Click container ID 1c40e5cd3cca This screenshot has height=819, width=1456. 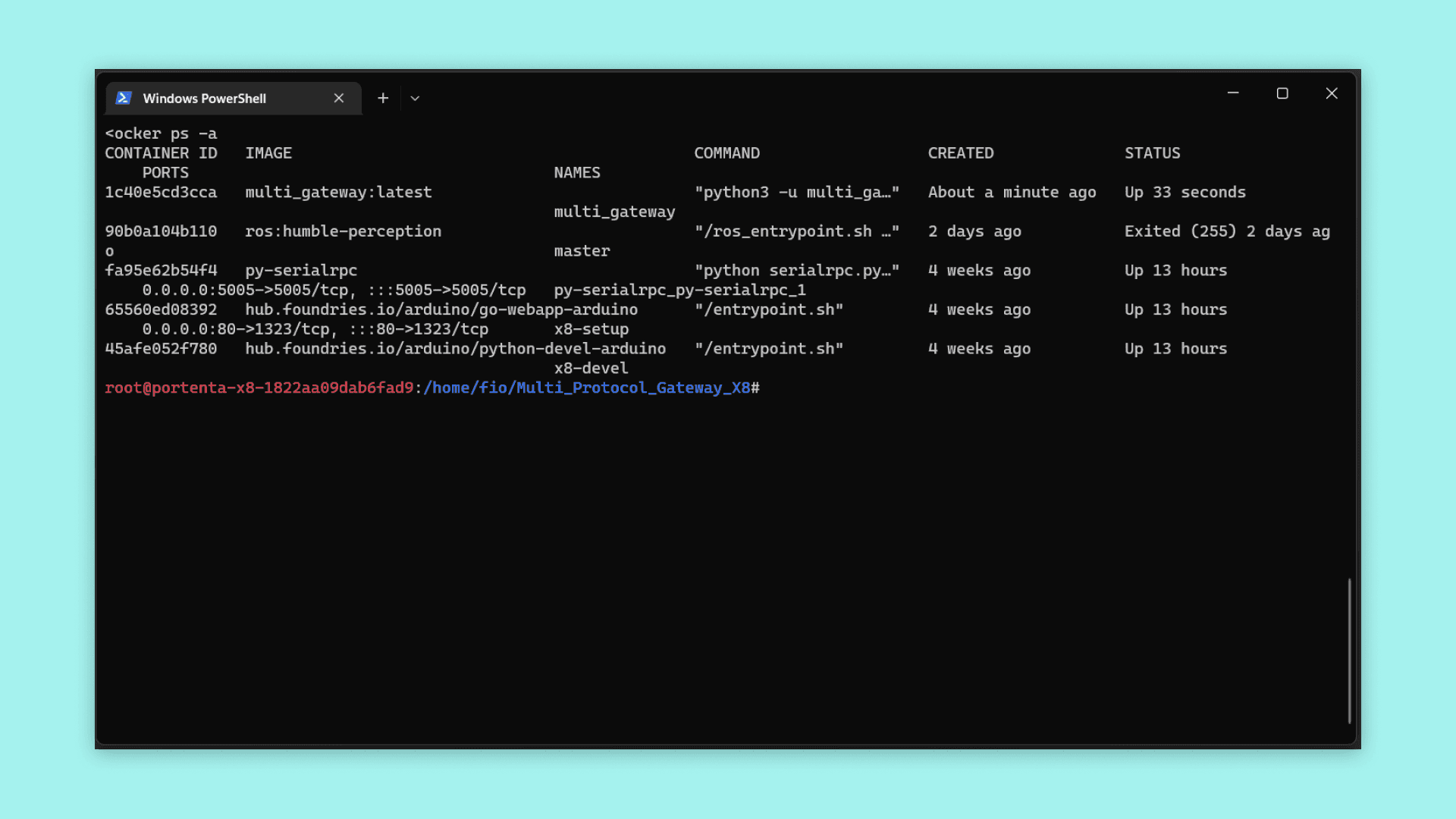[161, 192]
